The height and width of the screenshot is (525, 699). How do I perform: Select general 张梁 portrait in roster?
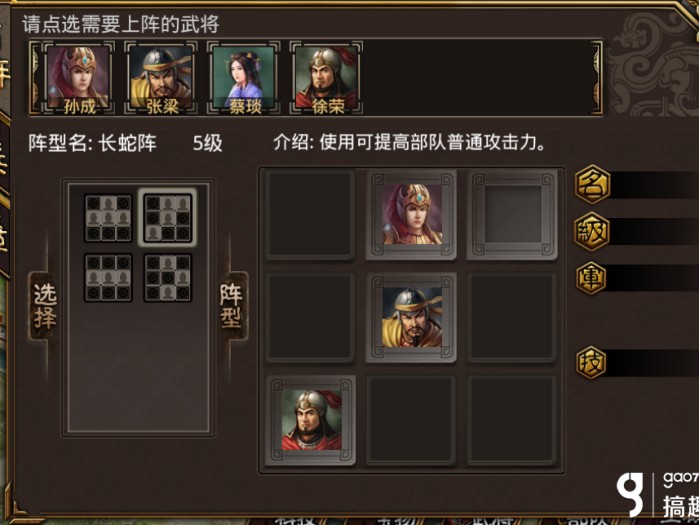pos(160,78)
